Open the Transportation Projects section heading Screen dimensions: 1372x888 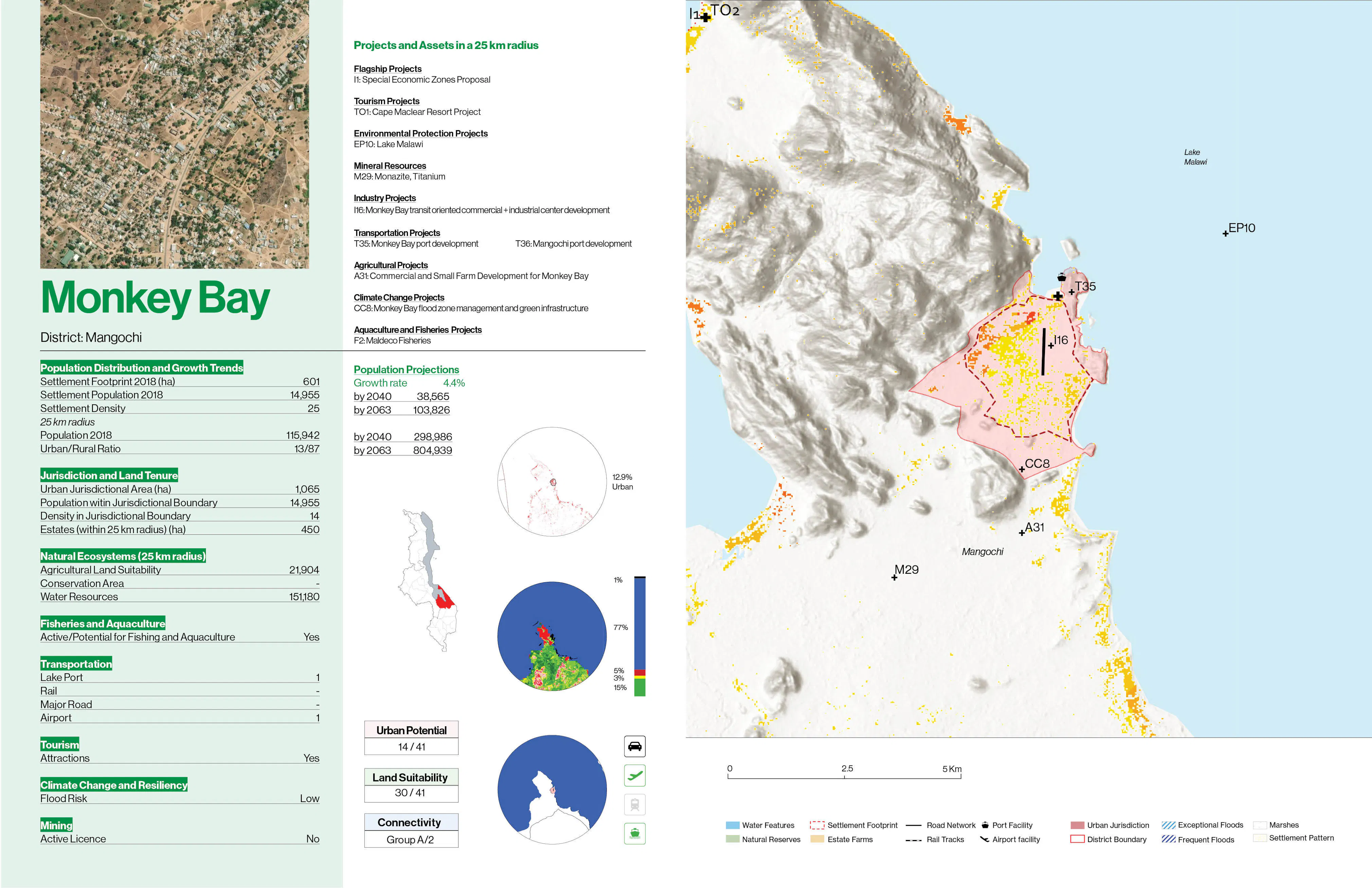(x=397, y=232)
